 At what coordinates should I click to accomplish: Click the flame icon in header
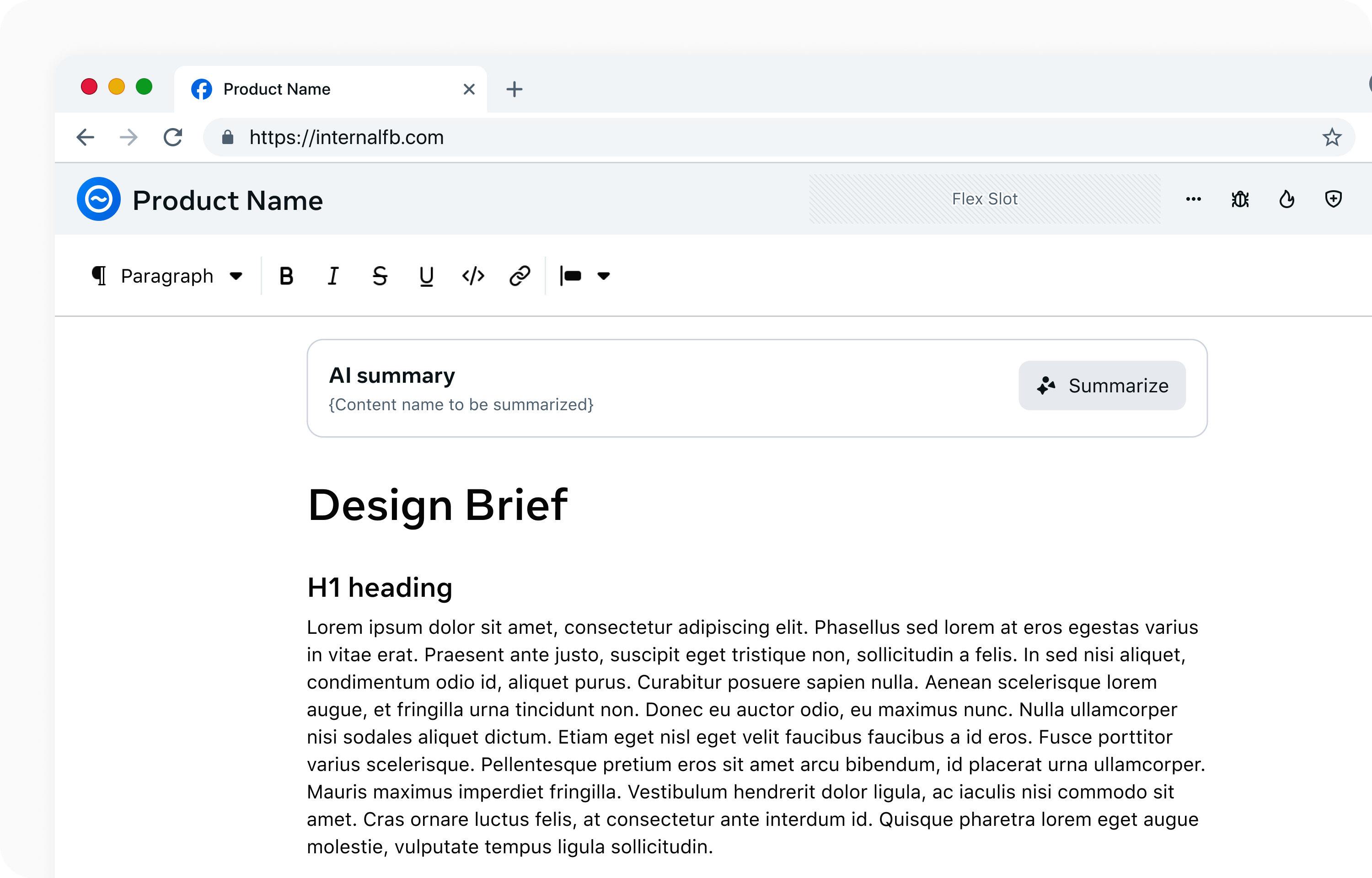click(x=1287, y=199)
